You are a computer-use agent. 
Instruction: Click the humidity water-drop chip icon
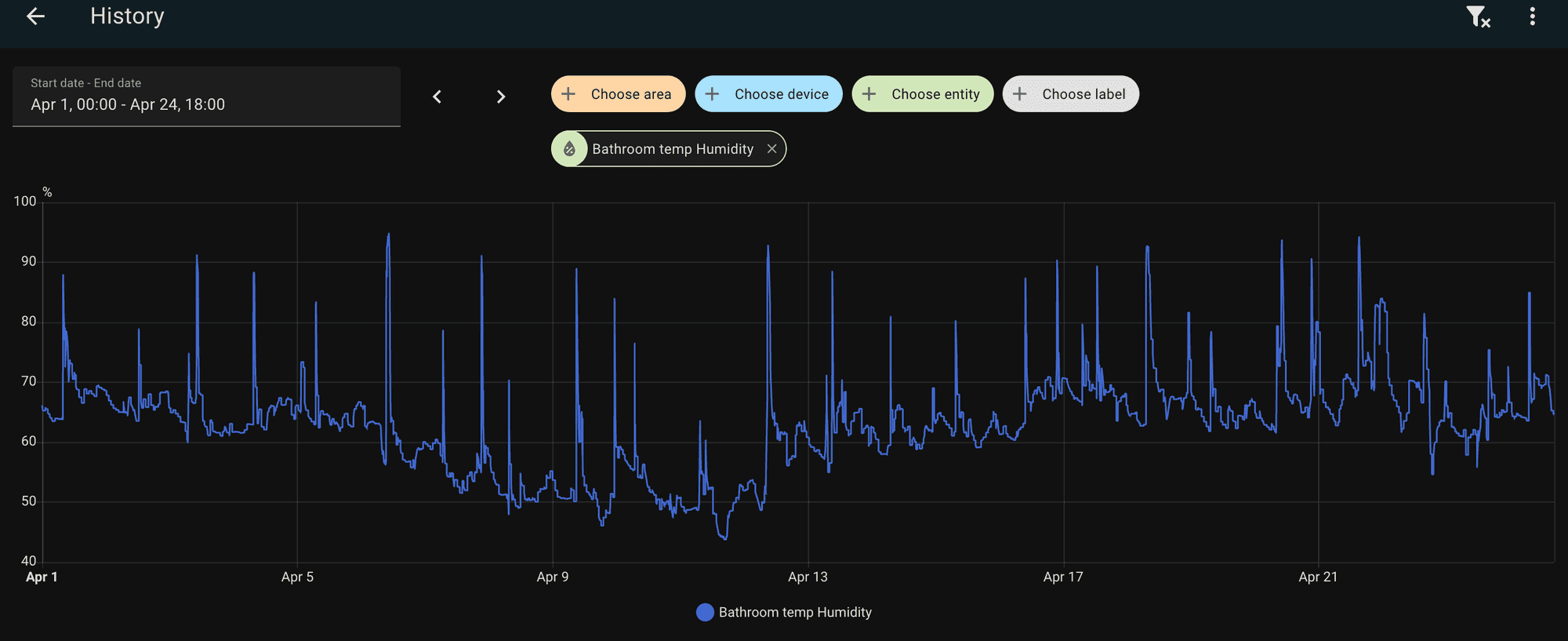coord(570,149)
